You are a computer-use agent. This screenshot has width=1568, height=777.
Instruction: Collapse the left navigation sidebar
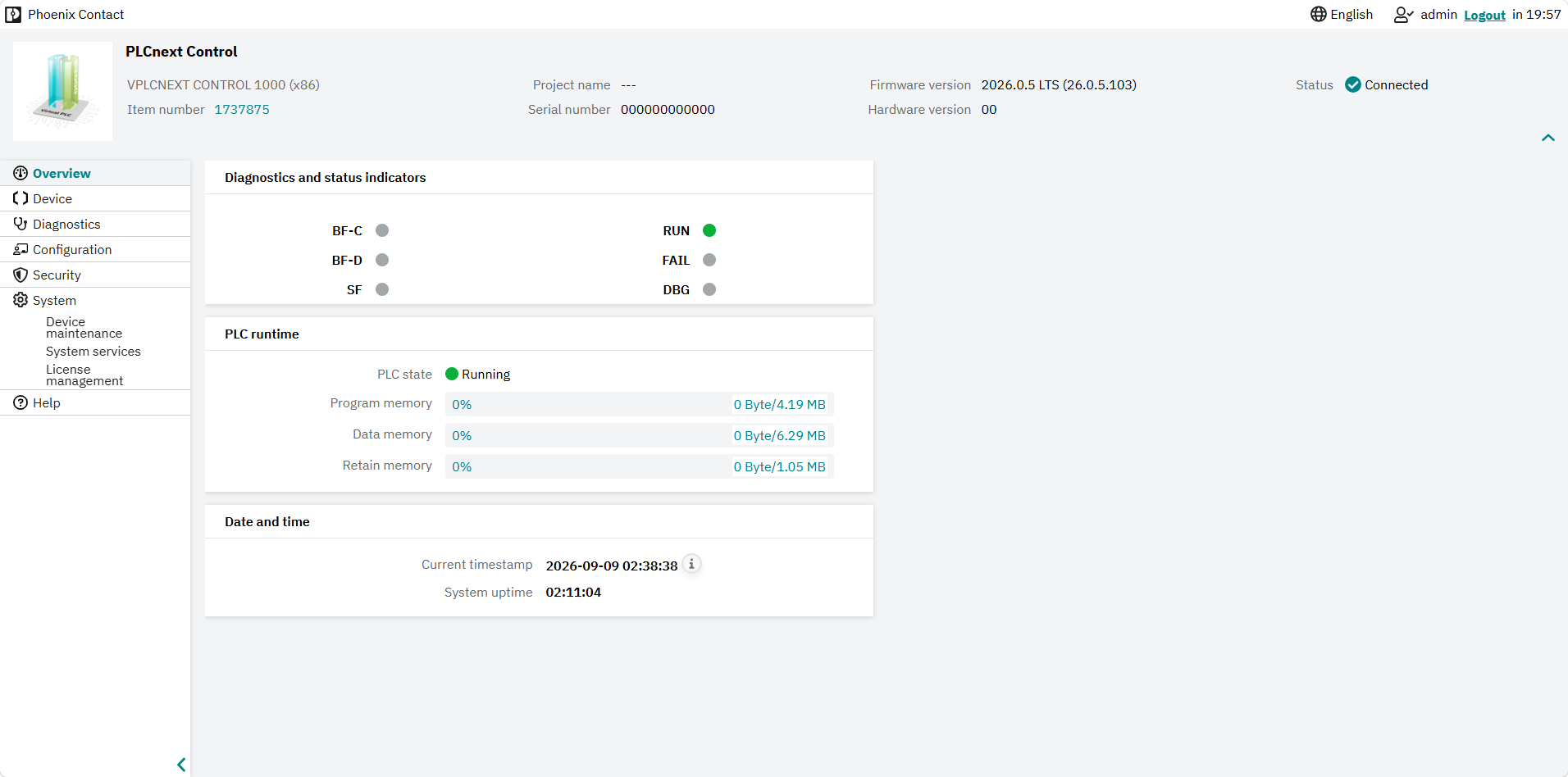(x=181, y=765)
